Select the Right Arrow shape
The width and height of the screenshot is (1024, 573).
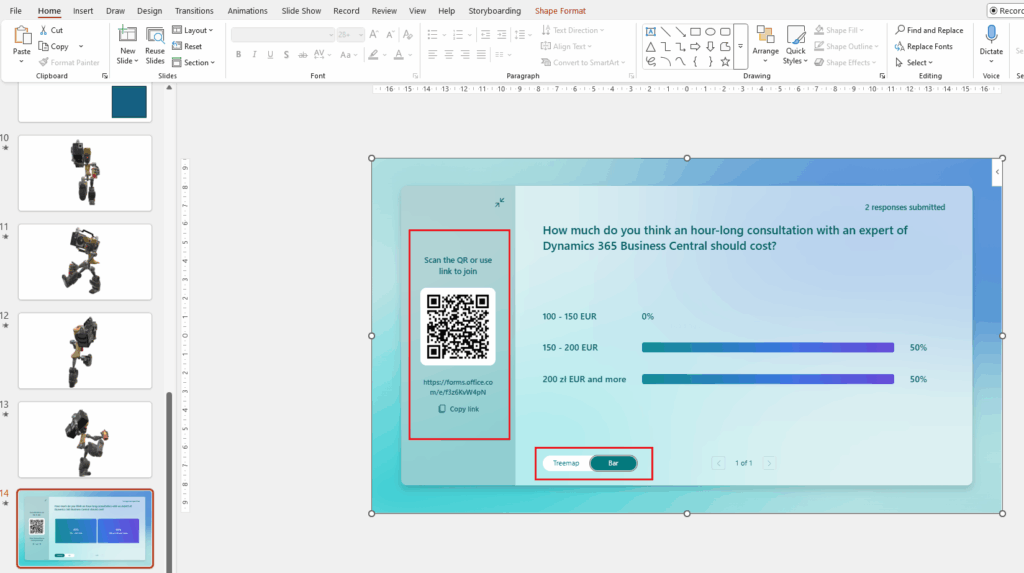point(695,46)
